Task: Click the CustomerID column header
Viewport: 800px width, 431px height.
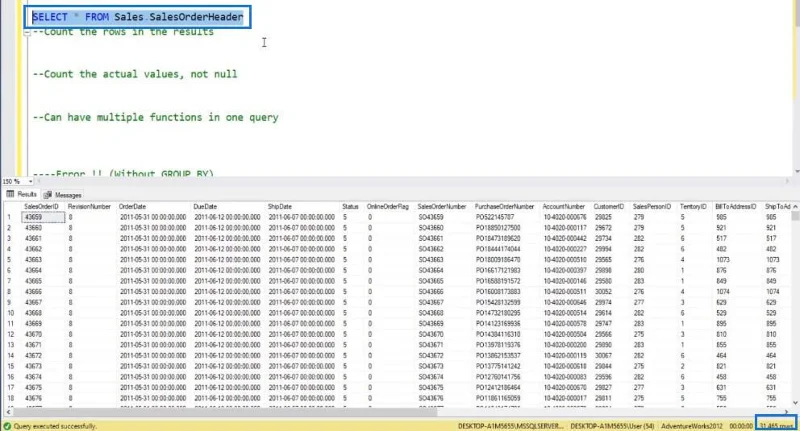Action: tap(609, 207)
